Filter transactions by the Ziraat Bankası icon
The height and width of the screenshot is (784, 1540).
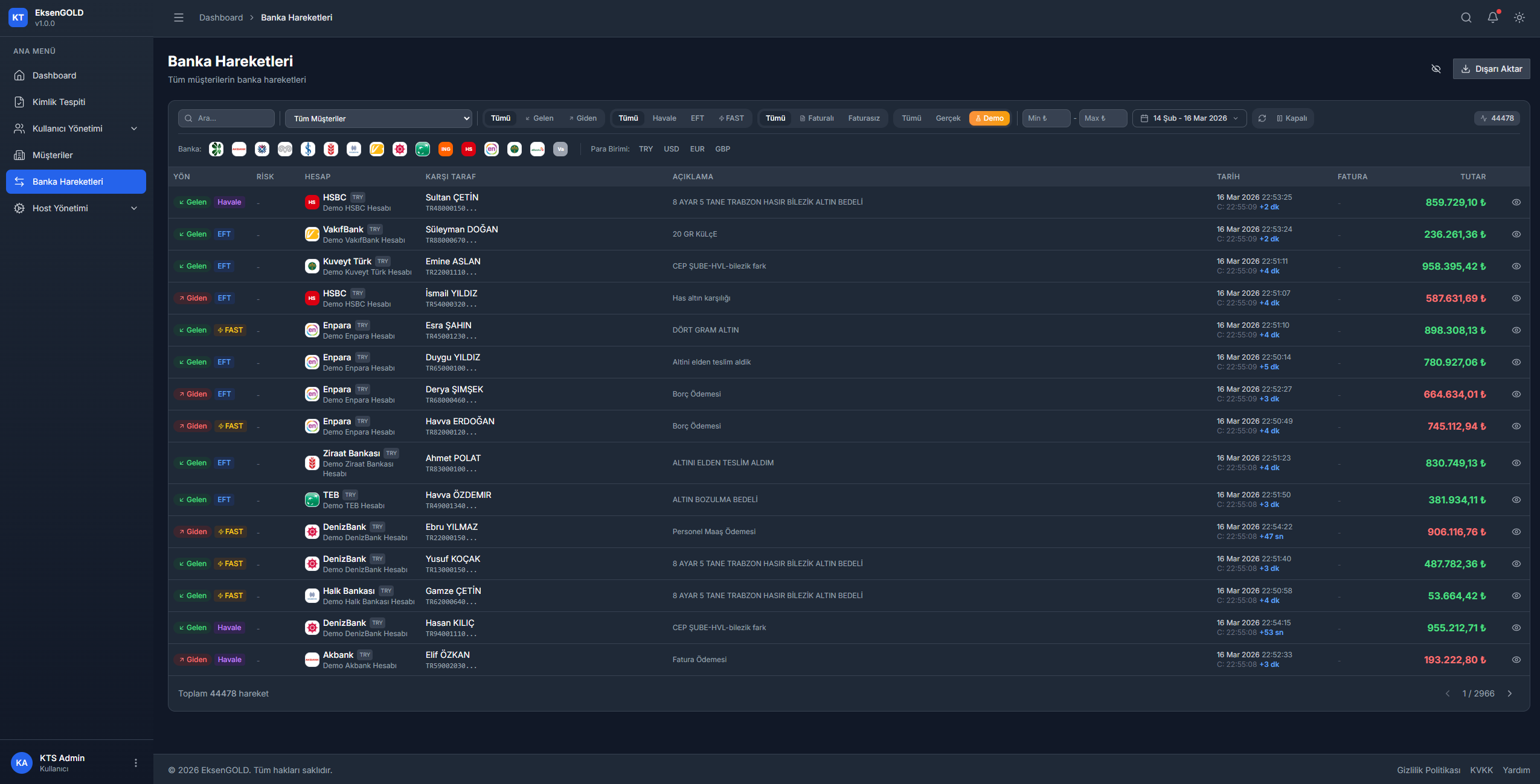[331, 149]
